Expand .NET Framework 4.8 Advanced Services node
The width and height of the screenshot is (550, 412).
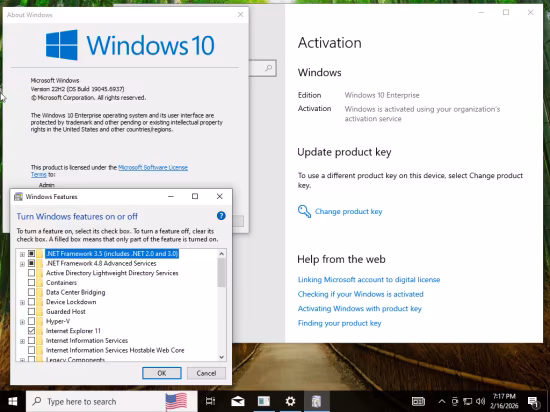(x=22, y=264)
